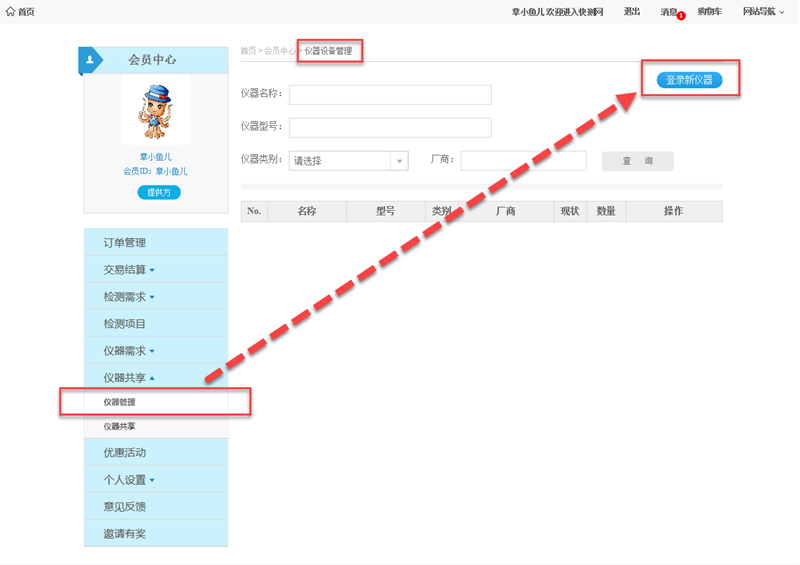This screenshot has height=565, width=800.
Task: Expand the 检测需求 sidebar section
Action: click(129, 297)
